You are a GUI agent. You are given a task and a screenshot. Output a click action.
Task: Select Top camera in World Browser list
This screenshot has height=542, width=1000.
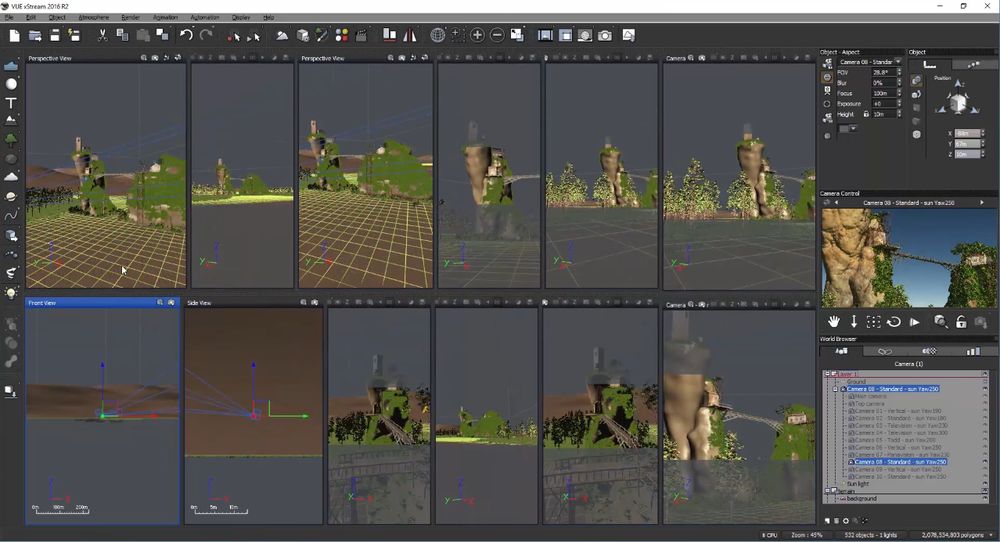pyautogui.click(x=868, y=403)
